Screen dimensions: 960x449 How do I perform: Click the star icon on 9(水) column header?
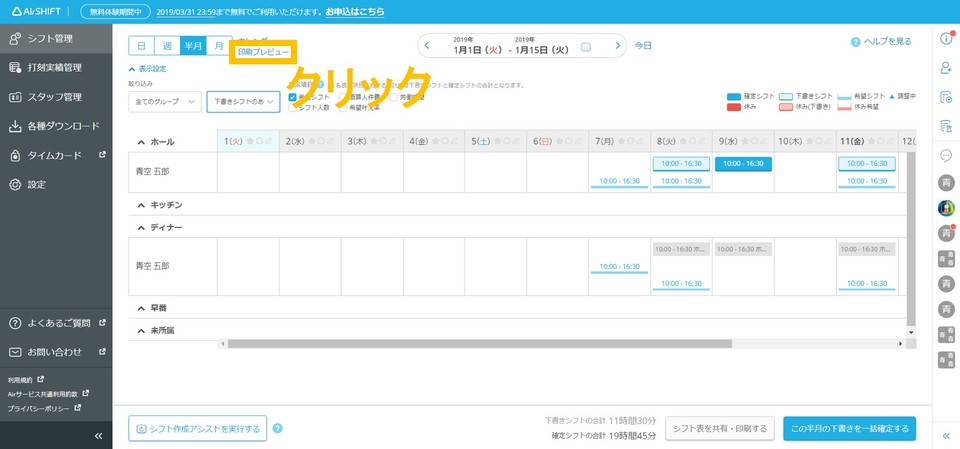point(745,142)
